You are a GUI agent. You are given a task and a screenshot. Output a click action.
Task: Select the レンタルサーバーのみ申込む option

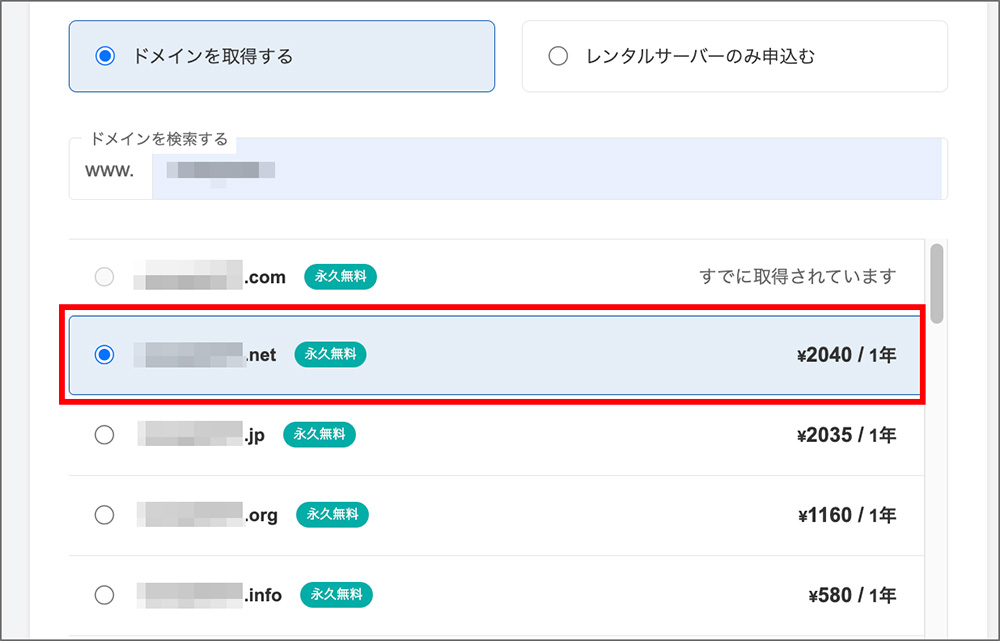click(x=558, y=56)
